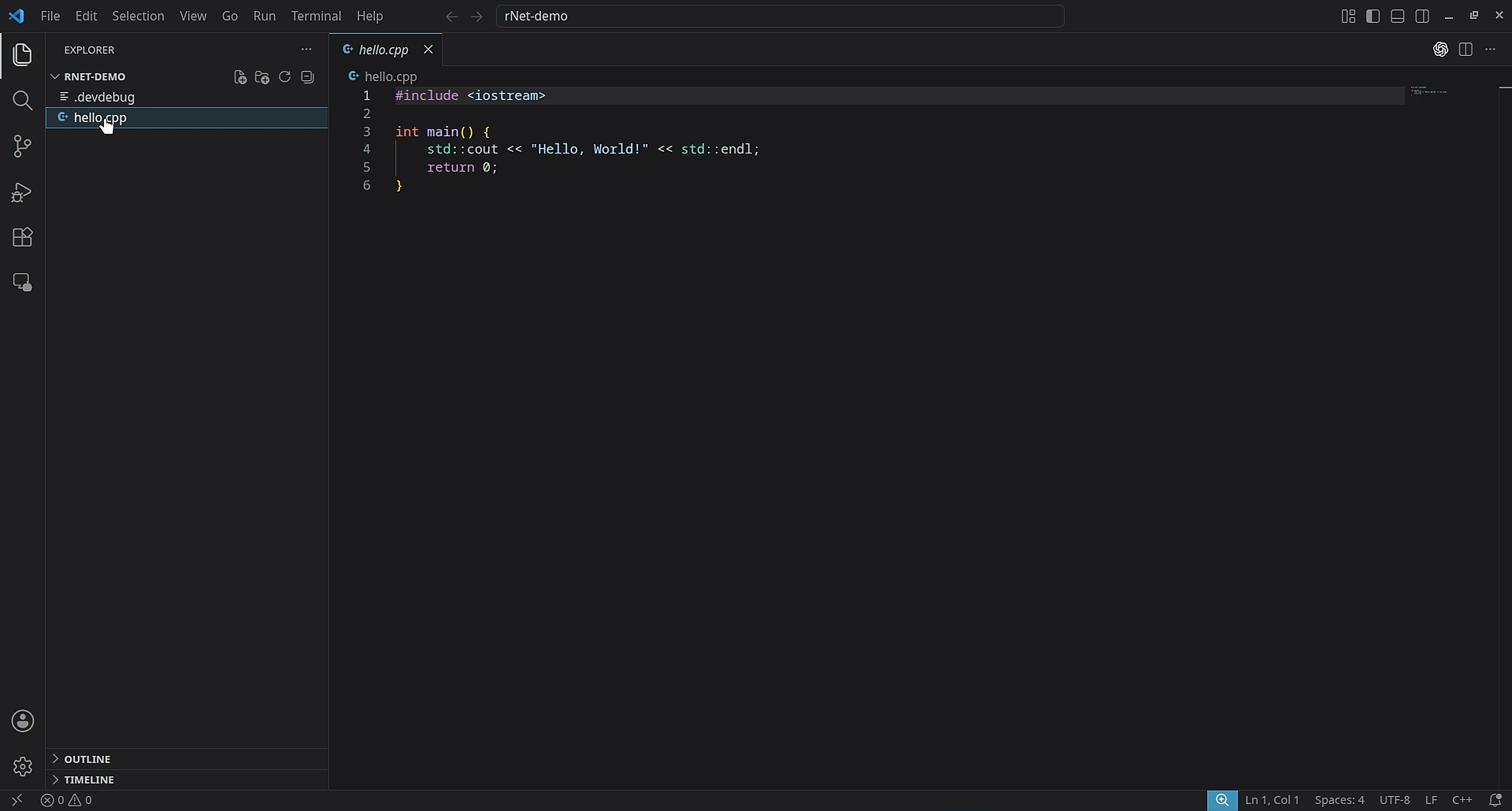Change cursor position via Ln 1, Col 1
Image resolution: width=1512 pixels, height=811 pixels.
pyautogui.click(x=1272, y=800)
